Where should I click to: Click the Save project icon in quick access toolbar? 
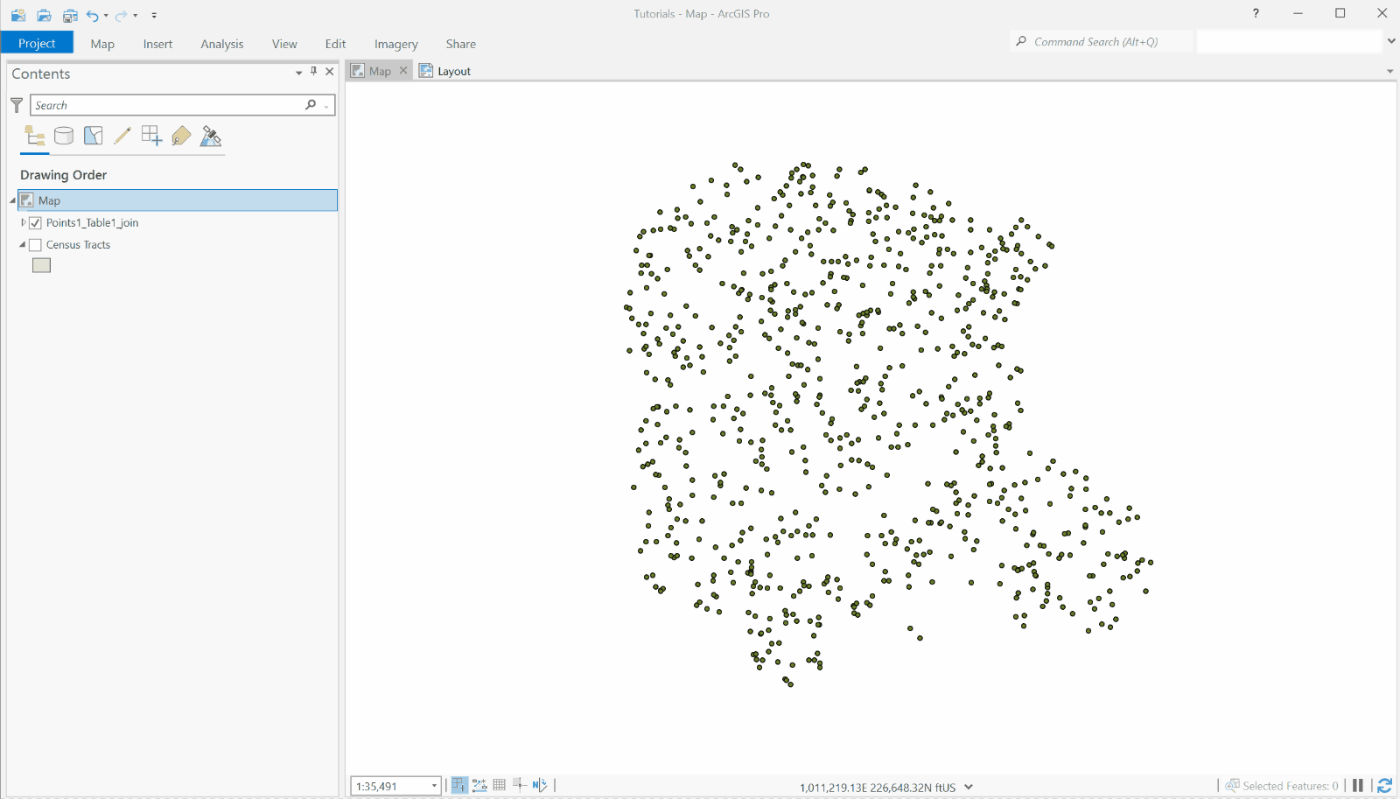70,14
